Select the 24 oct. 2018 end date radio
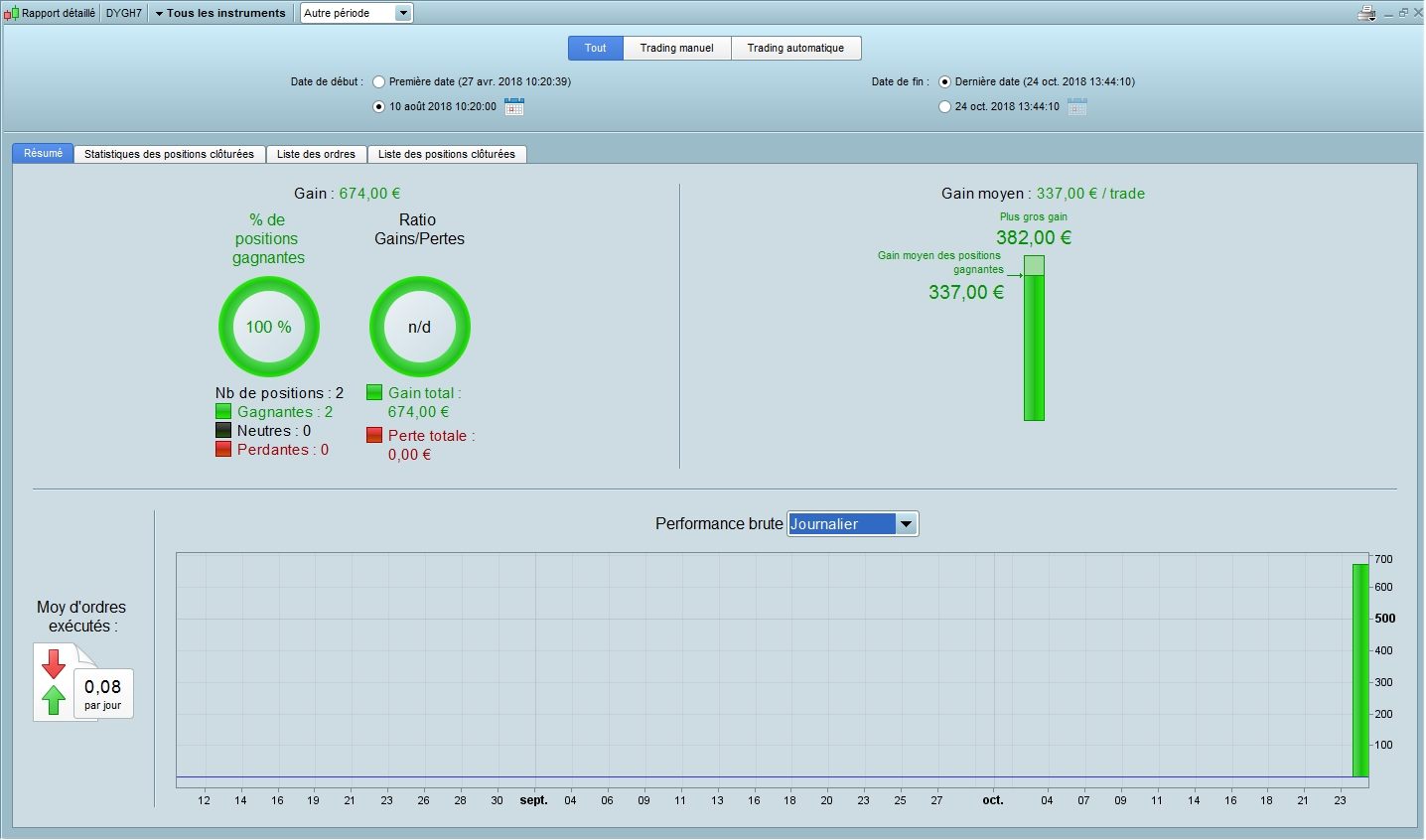This screenshot has width=1426, height=840. click(x=944, y=107)
